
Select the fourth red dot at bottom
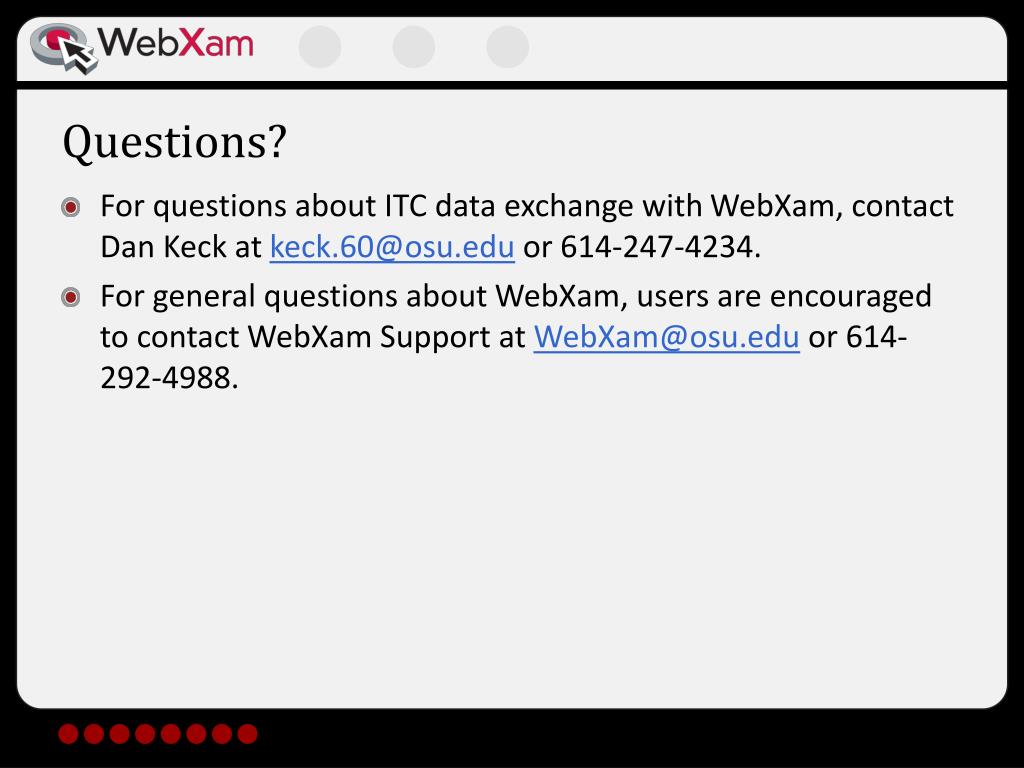click(x=145, y=733)
